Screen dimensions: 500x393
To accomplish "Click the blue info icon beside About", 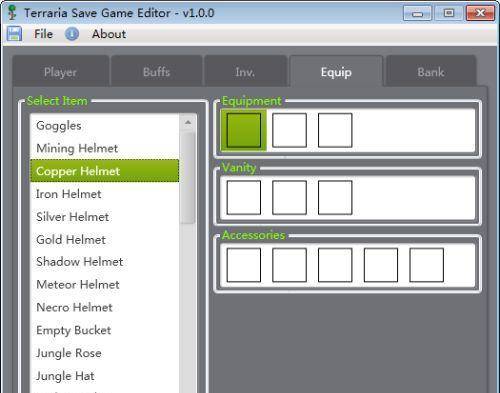I will 72,34.
